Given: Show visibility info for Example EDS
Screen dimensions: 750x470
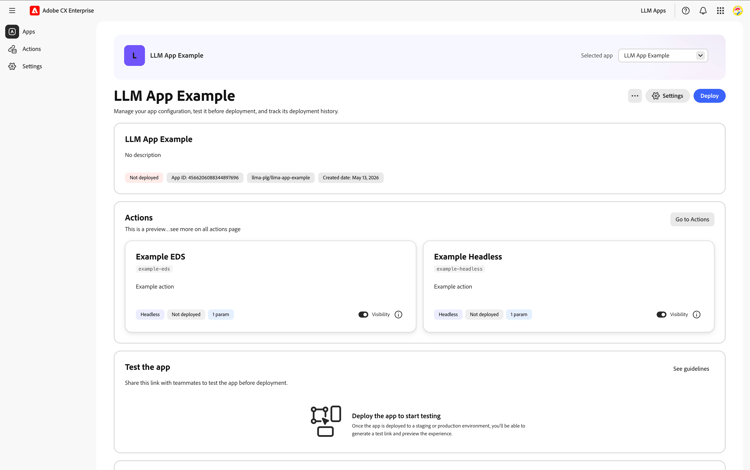Looking at the screenshot, I should (398, 315).
